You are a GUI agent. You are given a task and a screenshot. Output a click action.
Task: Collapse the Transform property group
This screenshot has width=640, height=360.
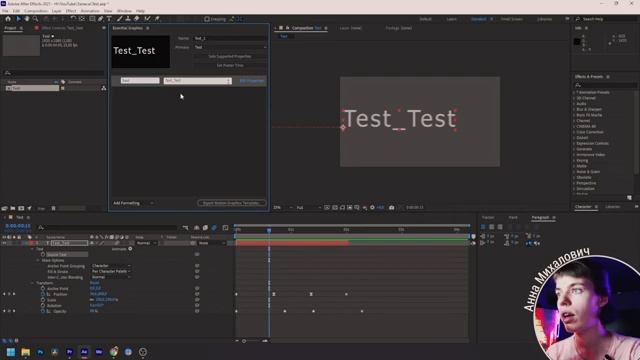coord(32,283)
